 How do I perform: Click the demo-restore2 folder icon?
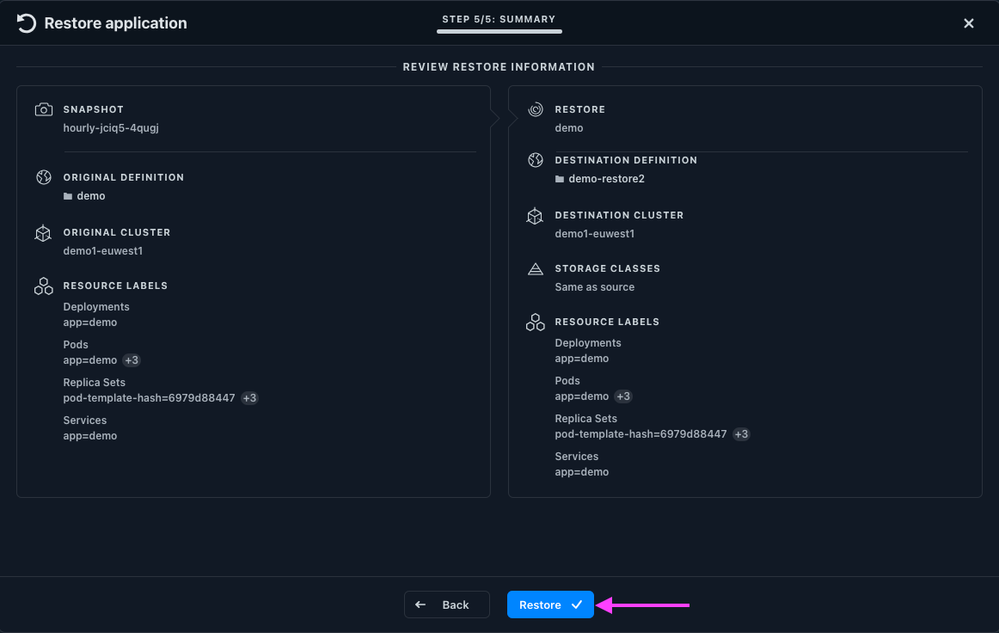pyautogui.click(x=559, y=179)
